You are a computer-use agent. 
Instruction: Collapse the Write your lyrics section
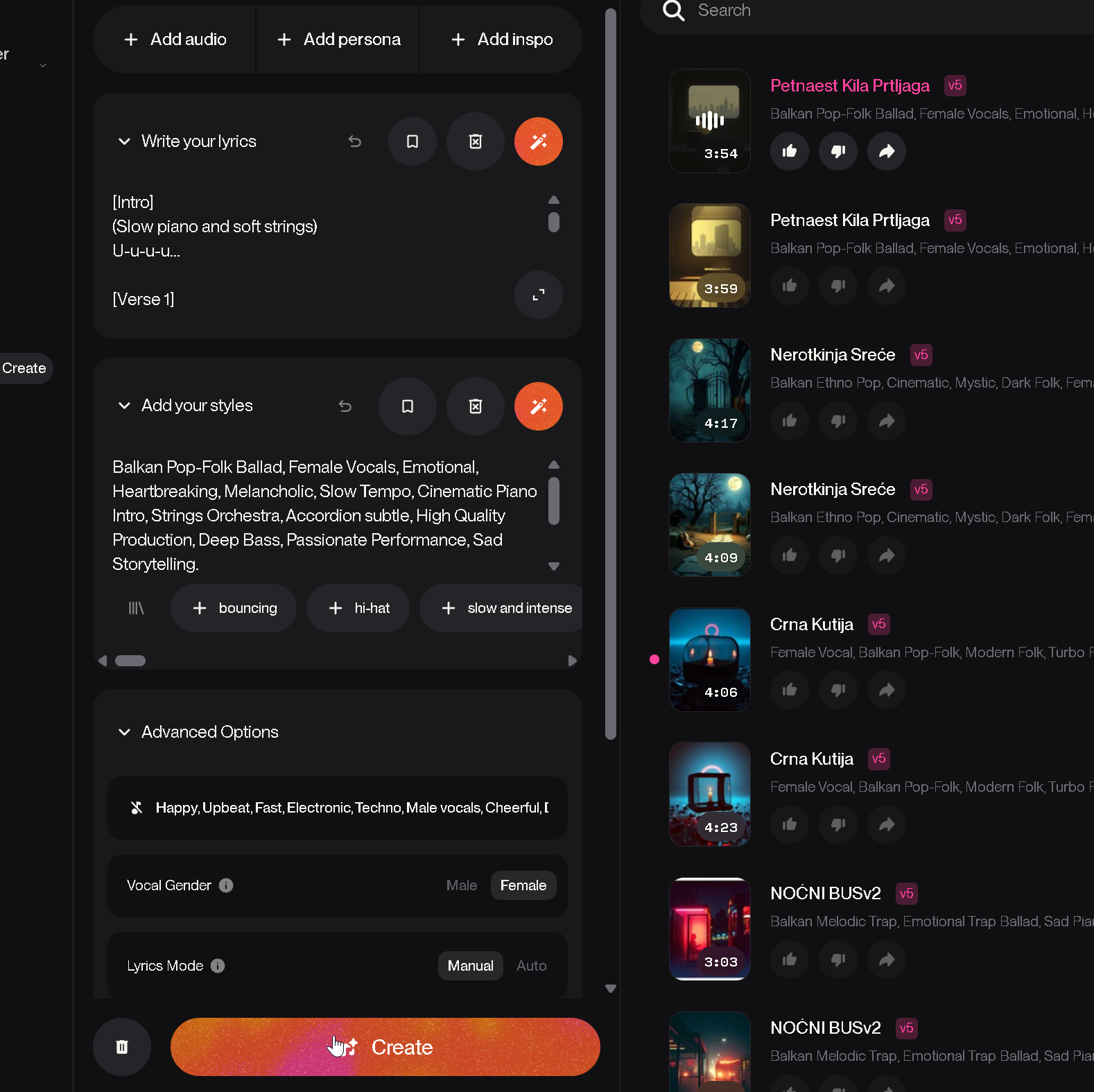coord(125,141)
